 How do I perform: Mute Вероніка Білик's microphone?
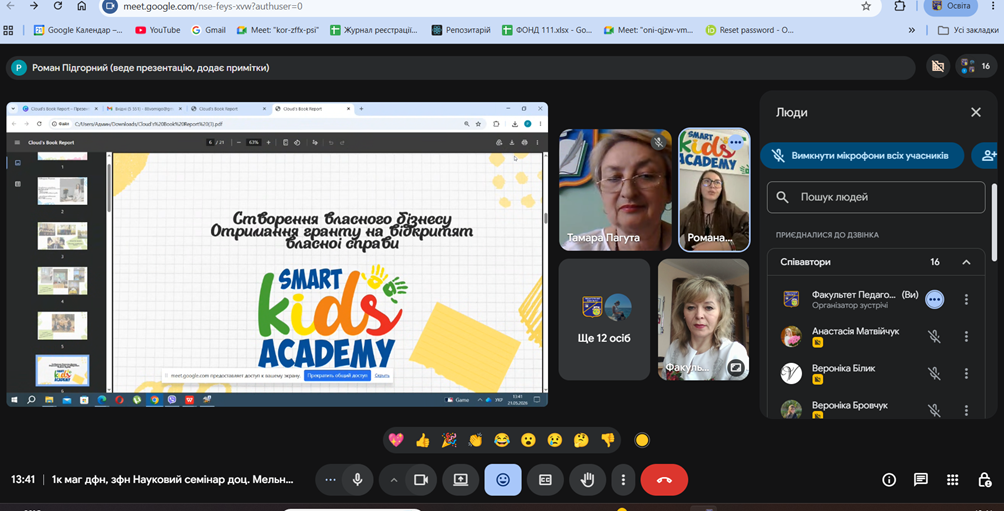coord(934,373)
